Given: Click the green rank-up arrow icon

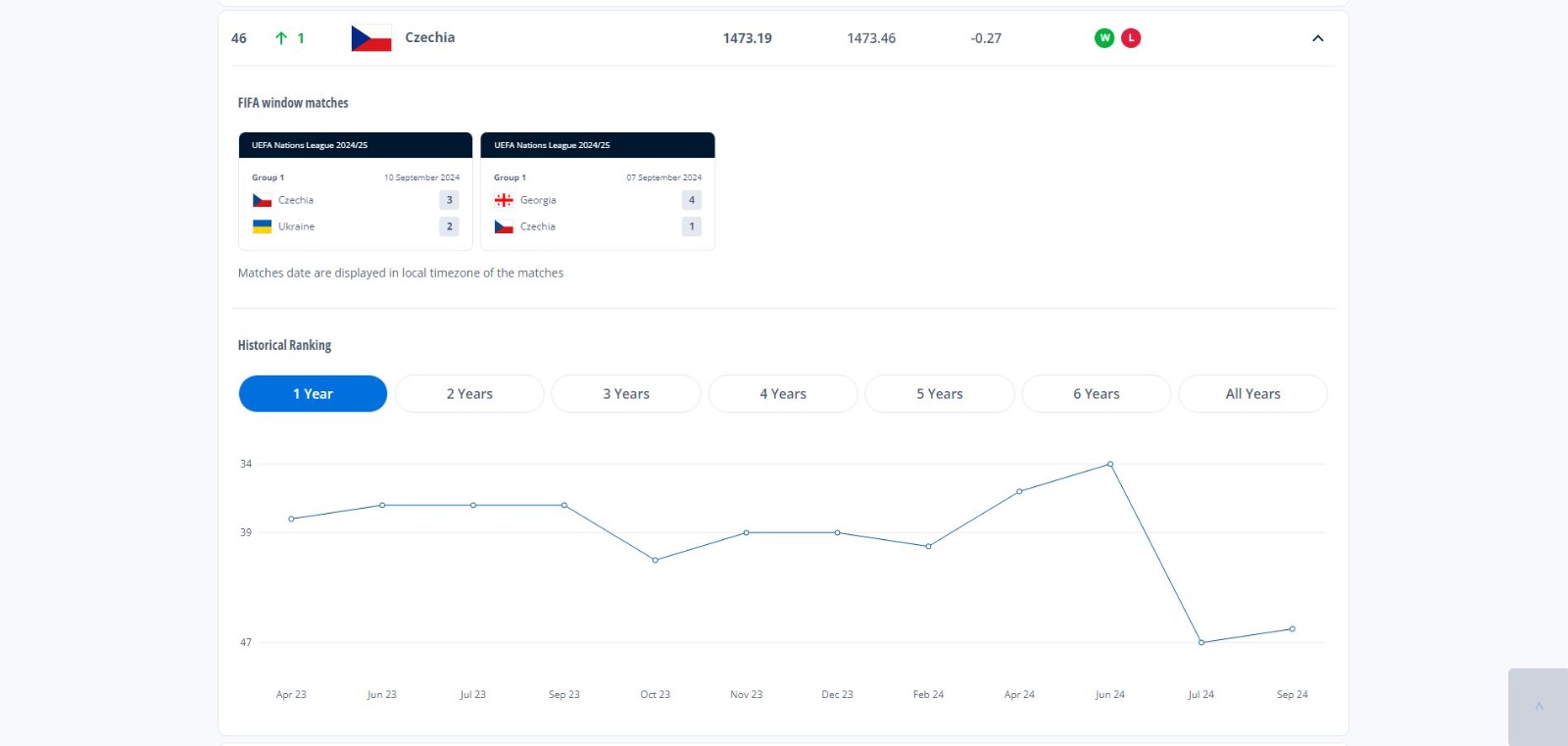Looking at the screenshot, I should click(281, 38).
